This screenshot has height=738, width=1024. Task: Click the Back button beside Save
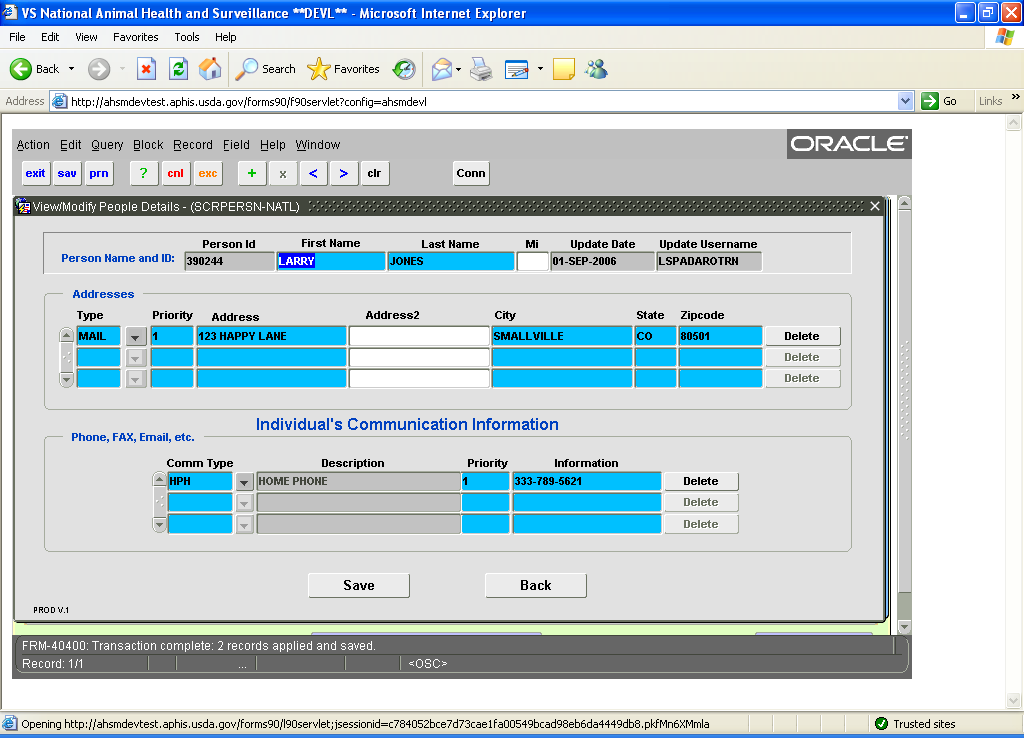coord(535,585)
